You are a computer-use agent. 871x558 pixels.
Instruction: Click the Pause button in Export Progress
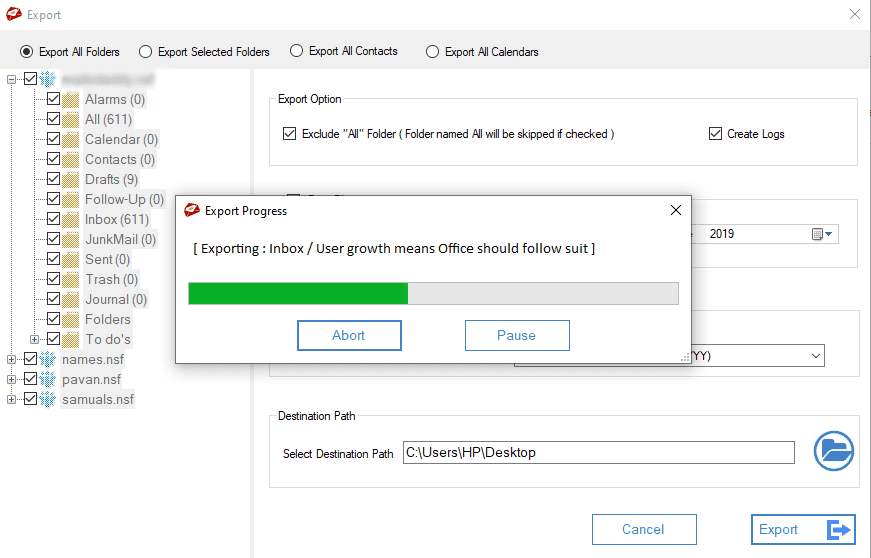tap(517, 335)
